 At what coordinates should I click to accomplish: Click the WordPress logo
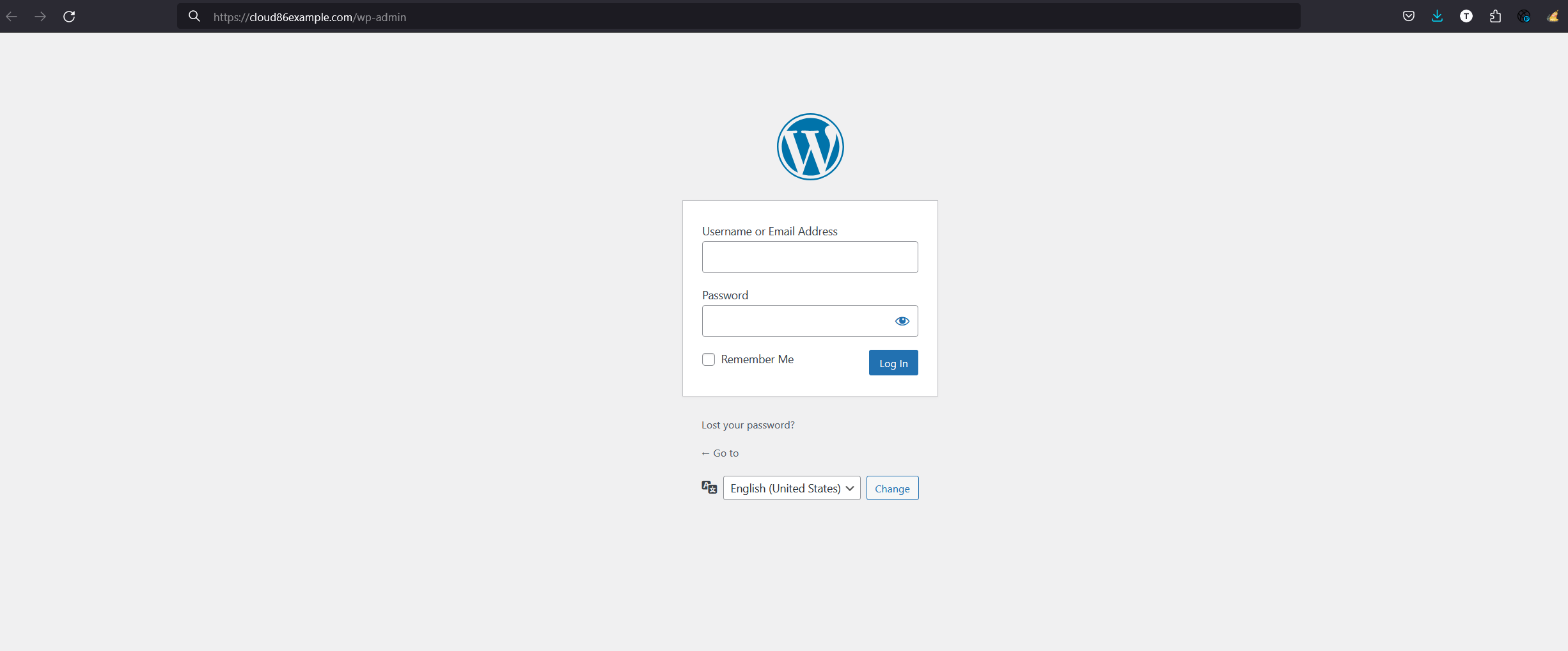pos(810,146)
